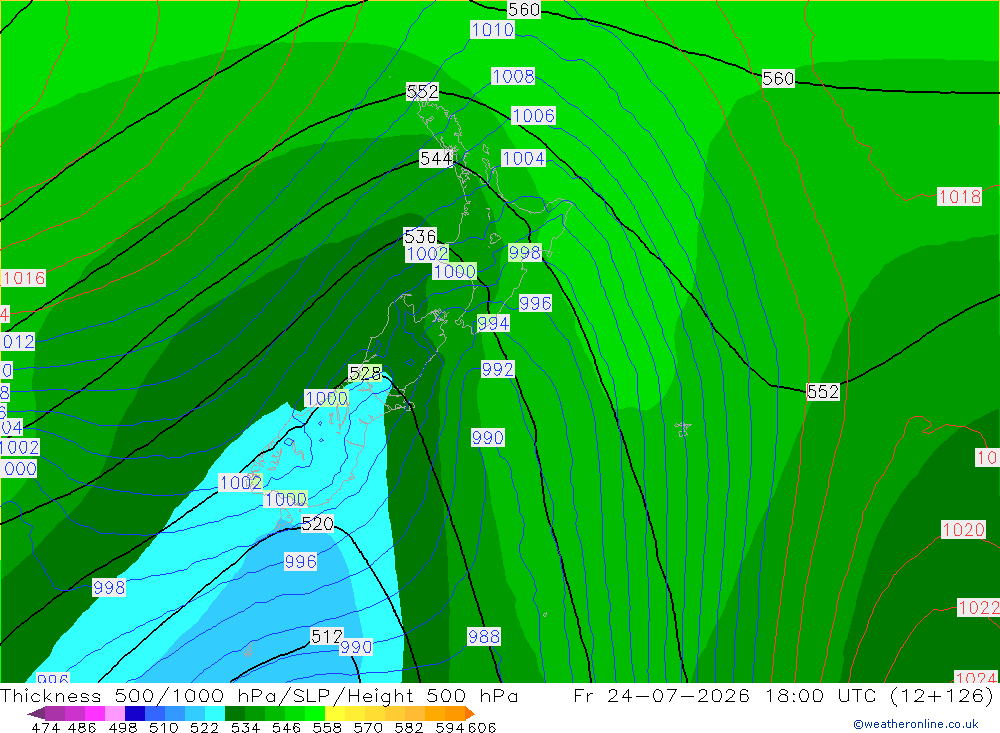Click the 992 isobar label
The width and height of the screenshot is (1000, 733).
[497, 369]
